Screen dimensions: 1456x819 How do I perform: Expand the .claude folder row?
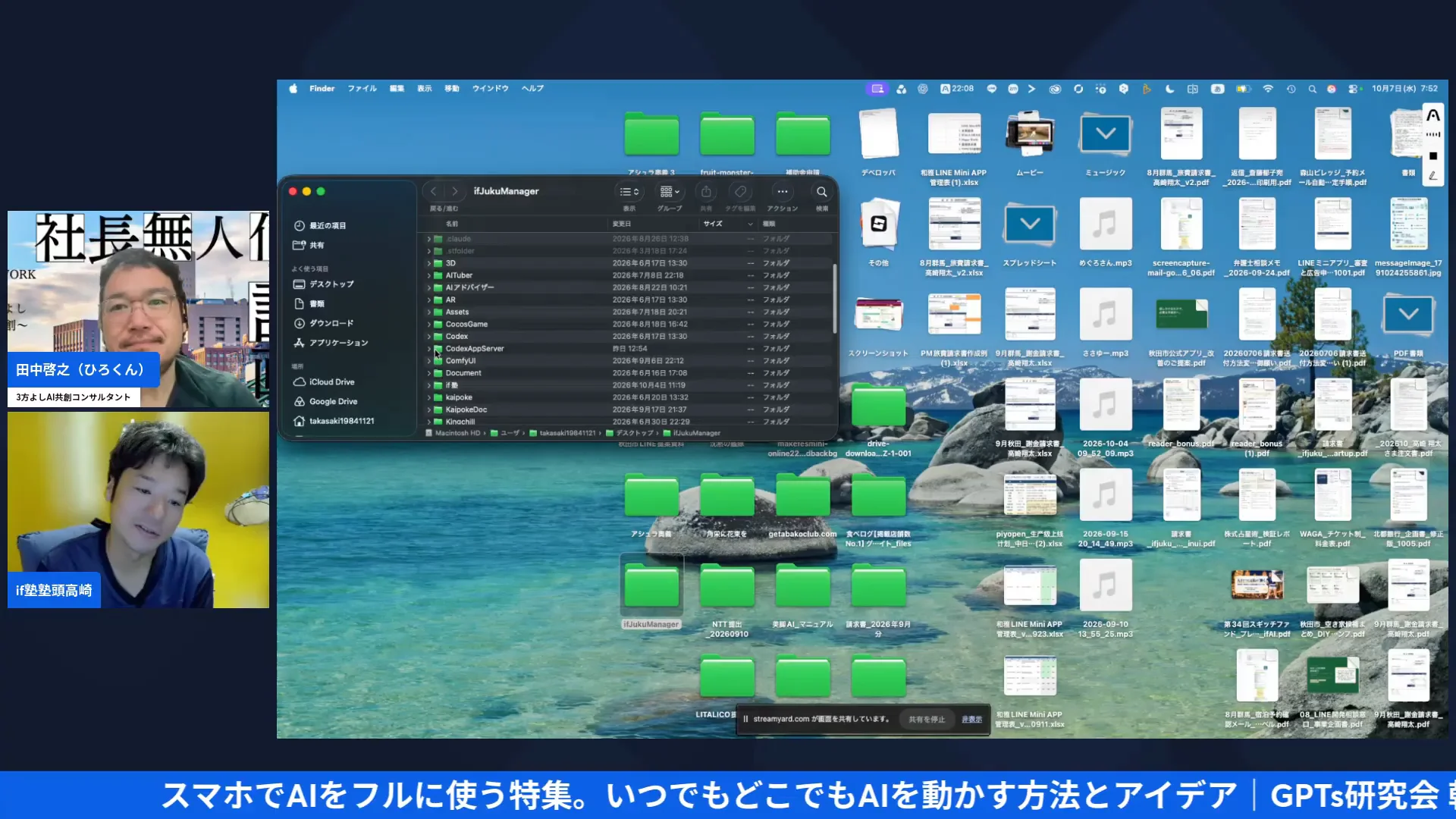click(x=428, y=239)
